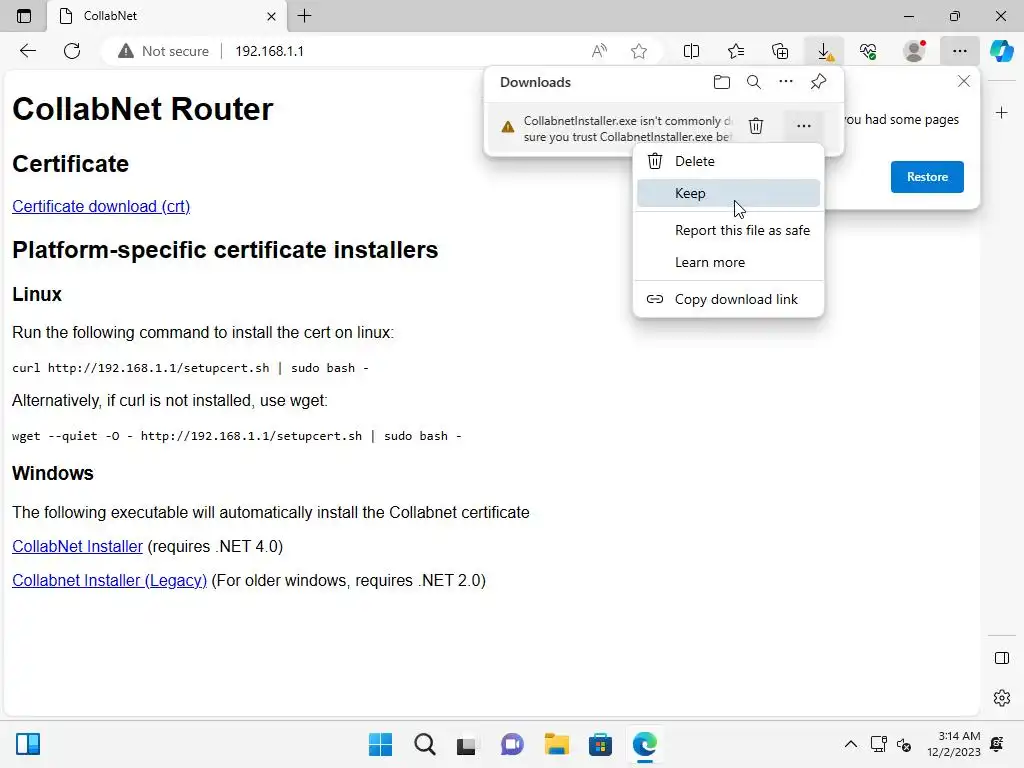Select Learn more in the context menu
Screen dimensions: 1024x768
point(728,262)
